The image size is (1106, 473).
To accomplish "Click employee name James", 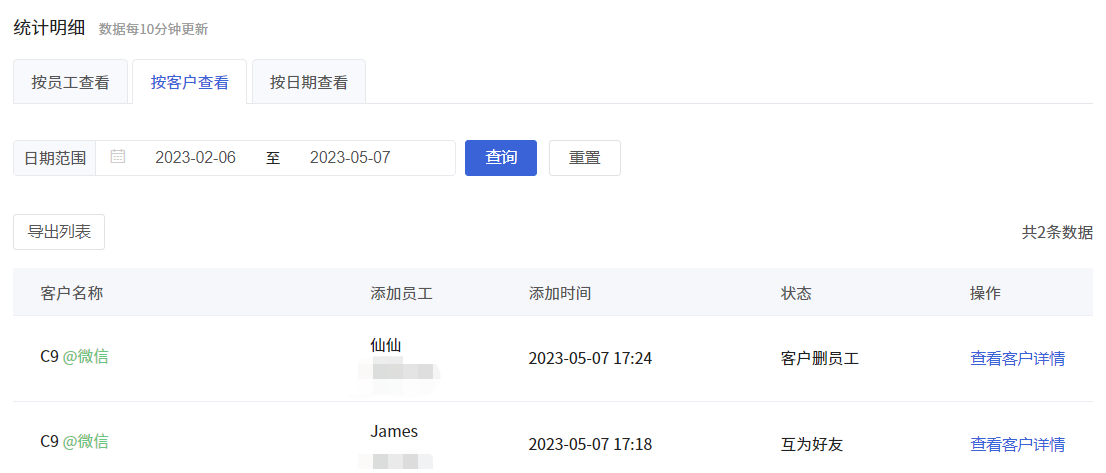I will (x=394, y=431).
